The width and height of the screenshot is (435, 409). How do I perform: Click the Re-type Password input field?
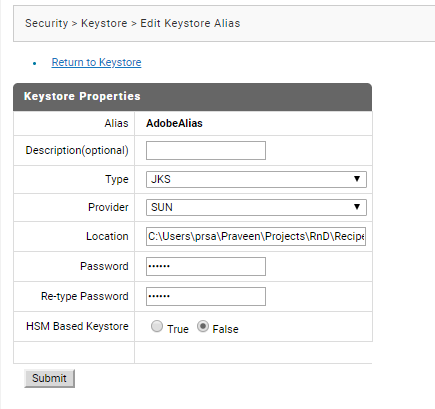206,296
